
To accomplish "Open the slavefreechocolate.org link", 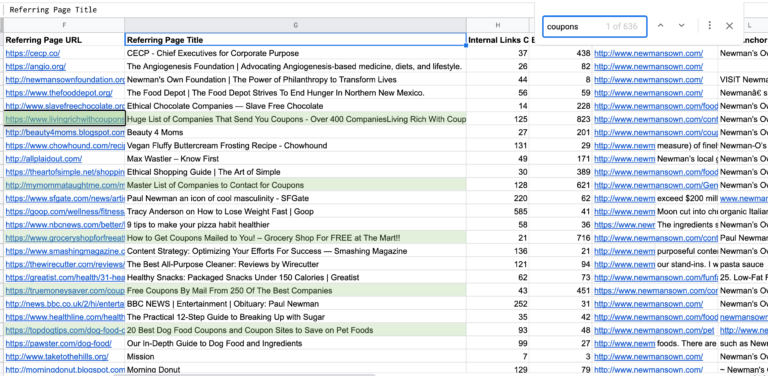I will click(65, 106).
